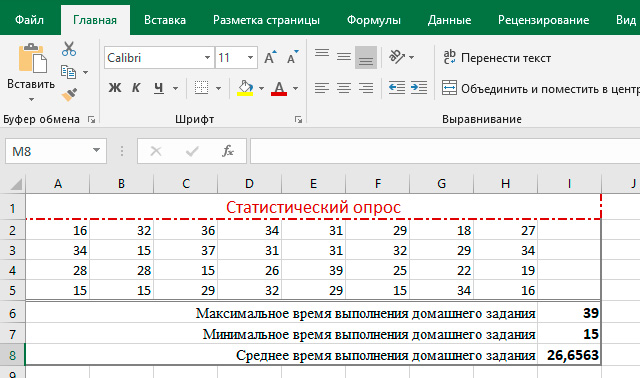Decrease font size with small A icon
The width and height of the screenshot is (640, 378).
(293, 58)
